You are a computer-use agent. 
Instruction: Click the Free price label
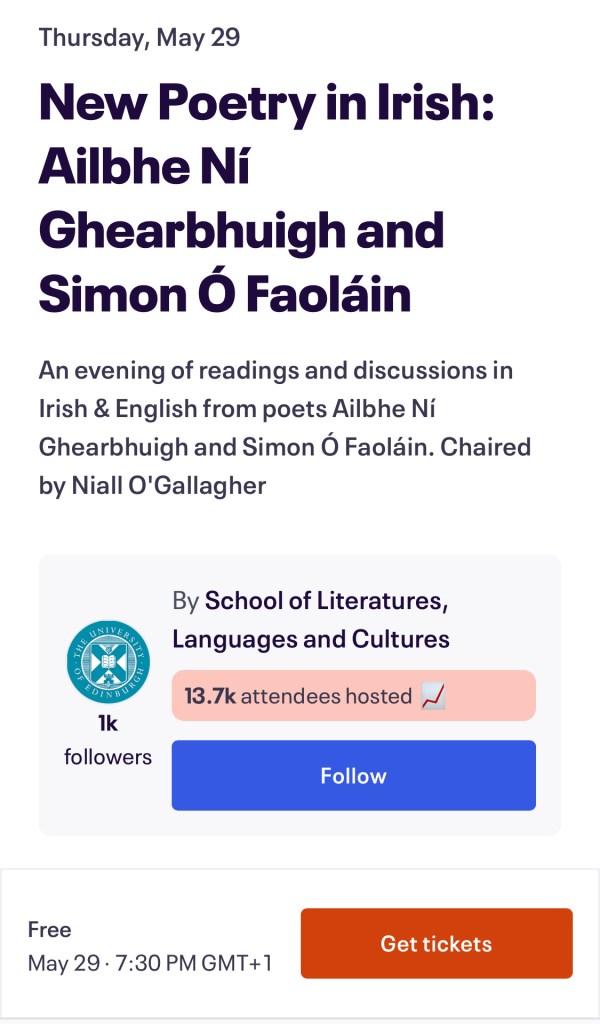pos(50,929)
